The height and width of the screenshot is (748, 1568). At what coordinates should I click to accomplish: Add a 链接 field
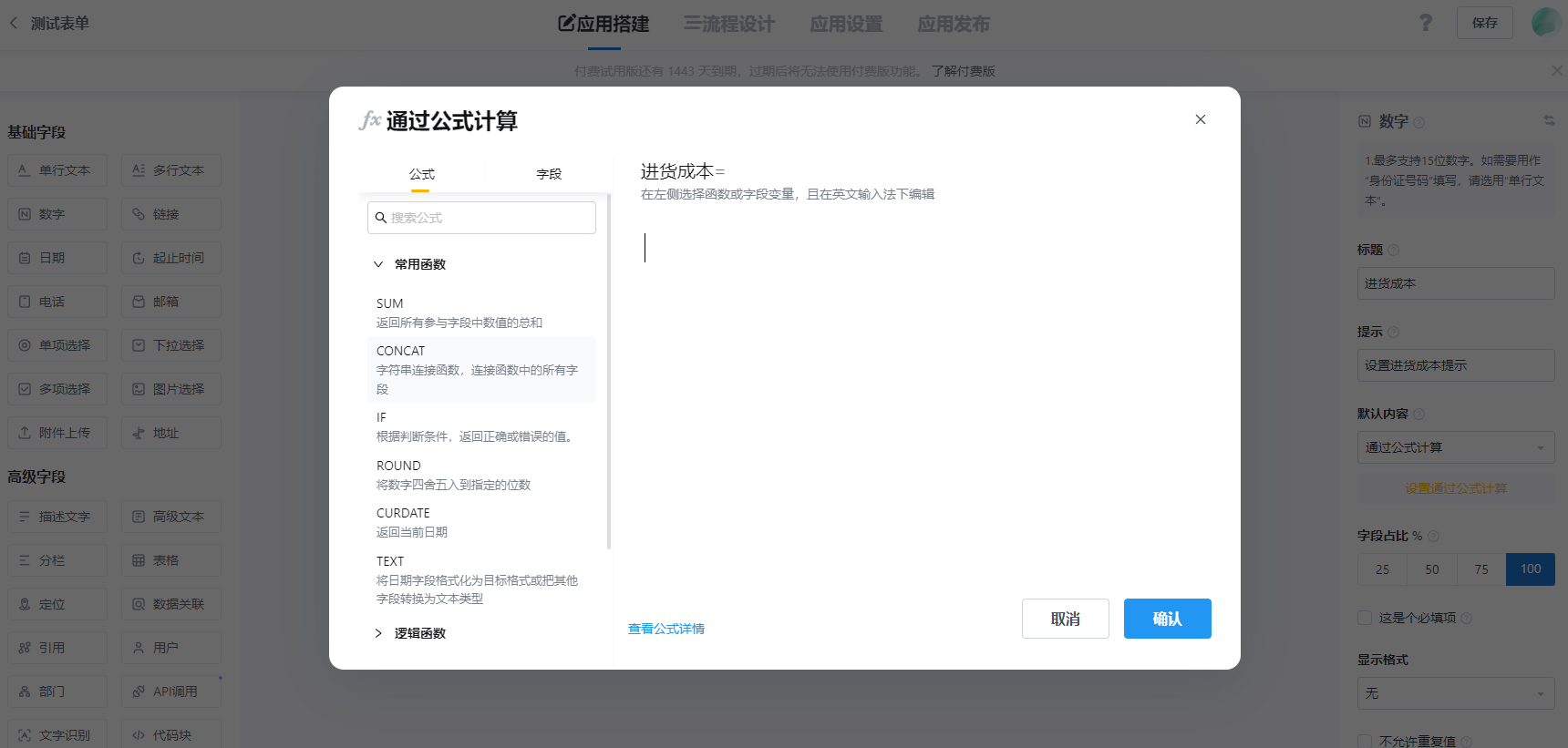171,214
